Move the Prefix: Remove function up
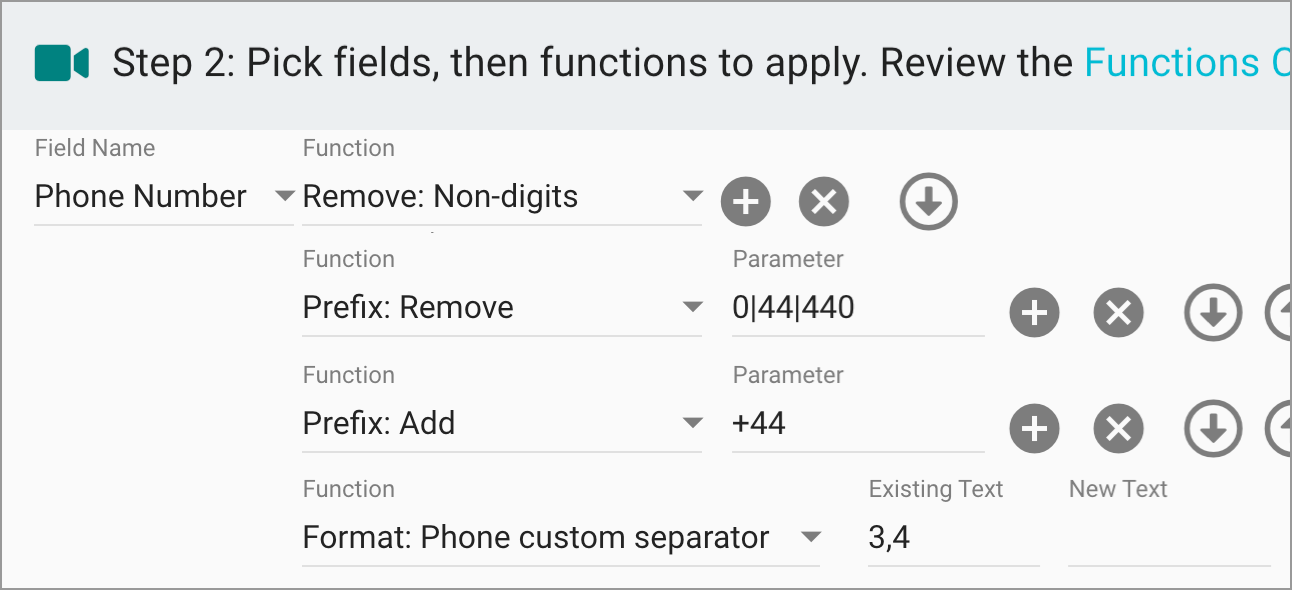 coord(1285,312)
